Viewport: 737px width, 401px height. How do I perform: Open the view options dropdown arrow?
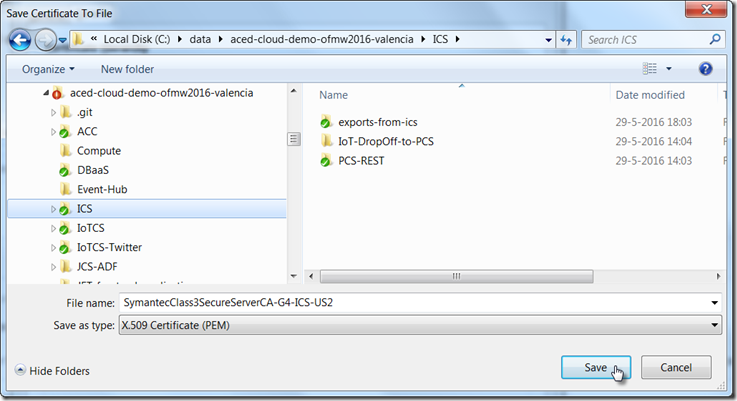(x=669, y=69)
